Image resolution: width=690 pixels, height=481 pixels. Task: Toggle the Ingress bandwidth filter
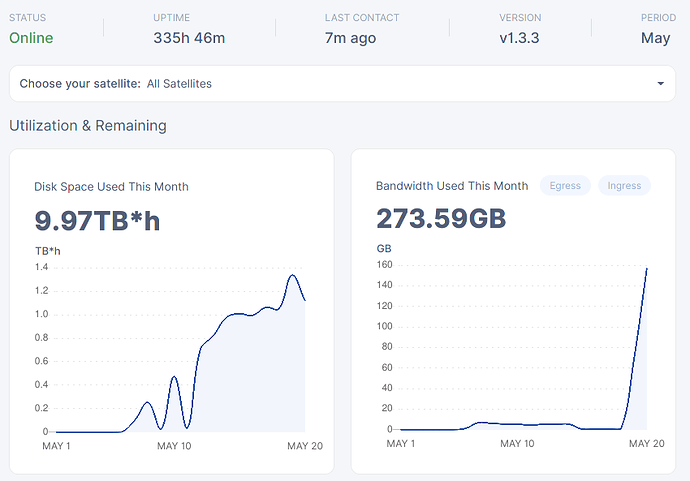click(x=624, y=186)
